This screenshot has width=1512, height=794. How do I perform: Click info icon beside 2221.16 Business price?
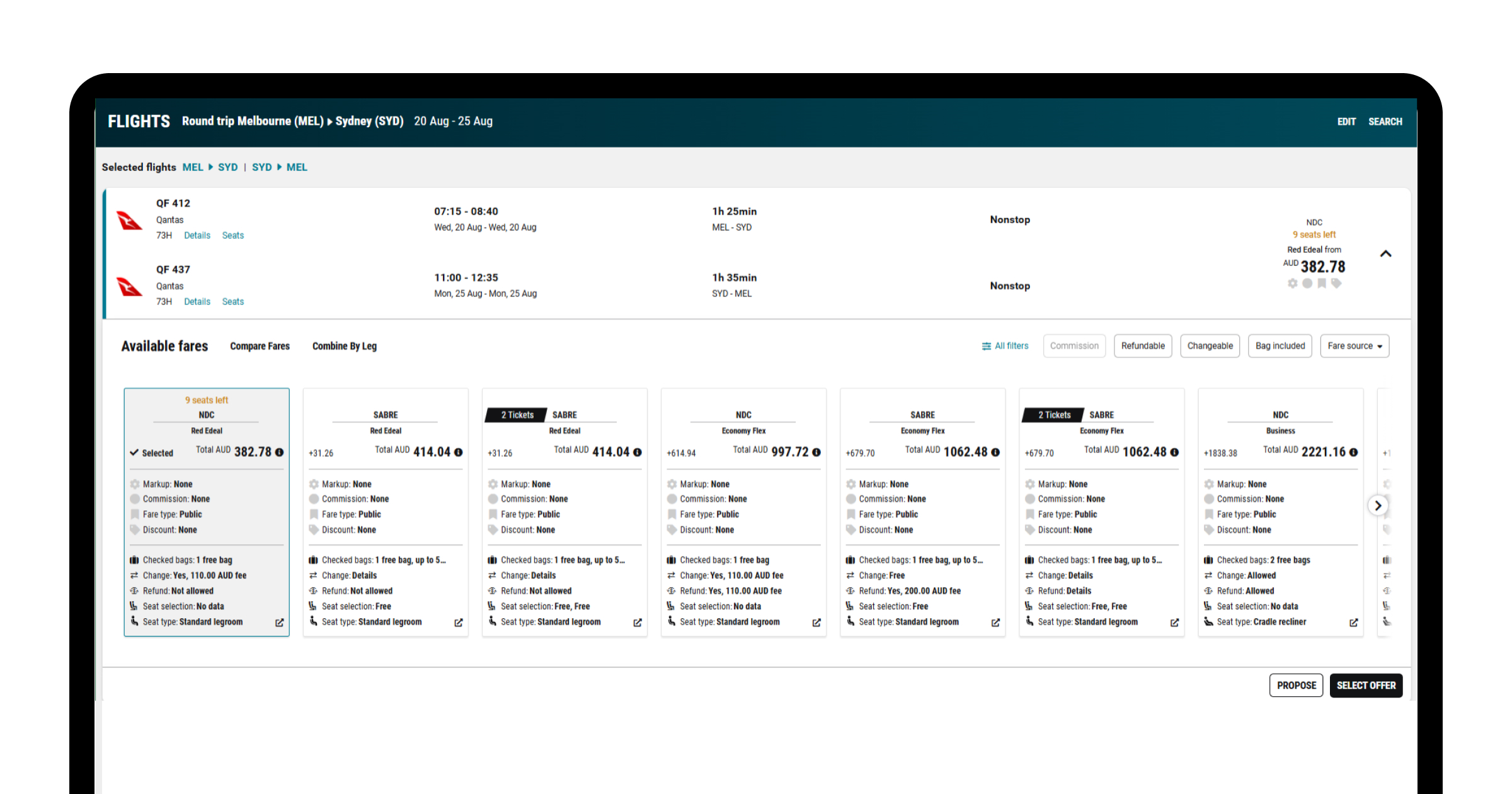pyautogui.click(x=1353, y=452)
